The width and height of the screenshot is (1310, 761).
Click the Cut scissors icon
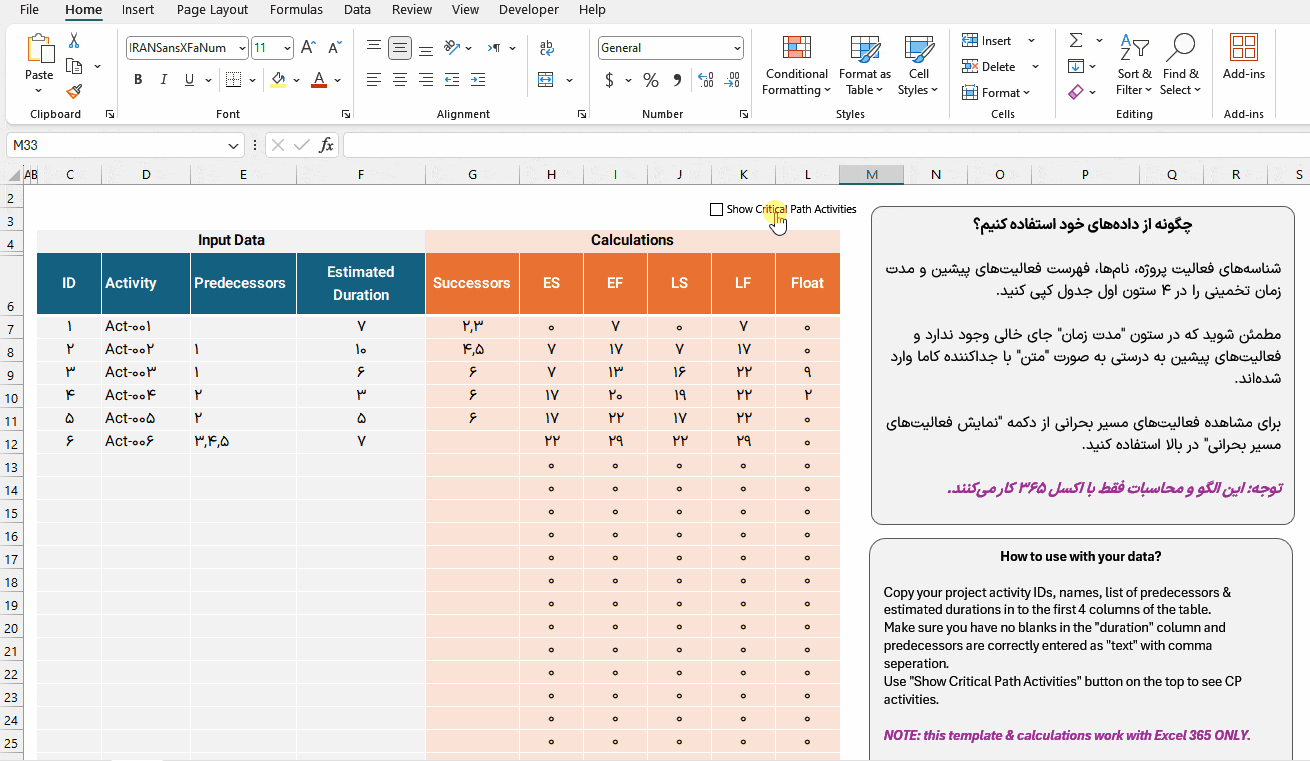pos(74,41)
